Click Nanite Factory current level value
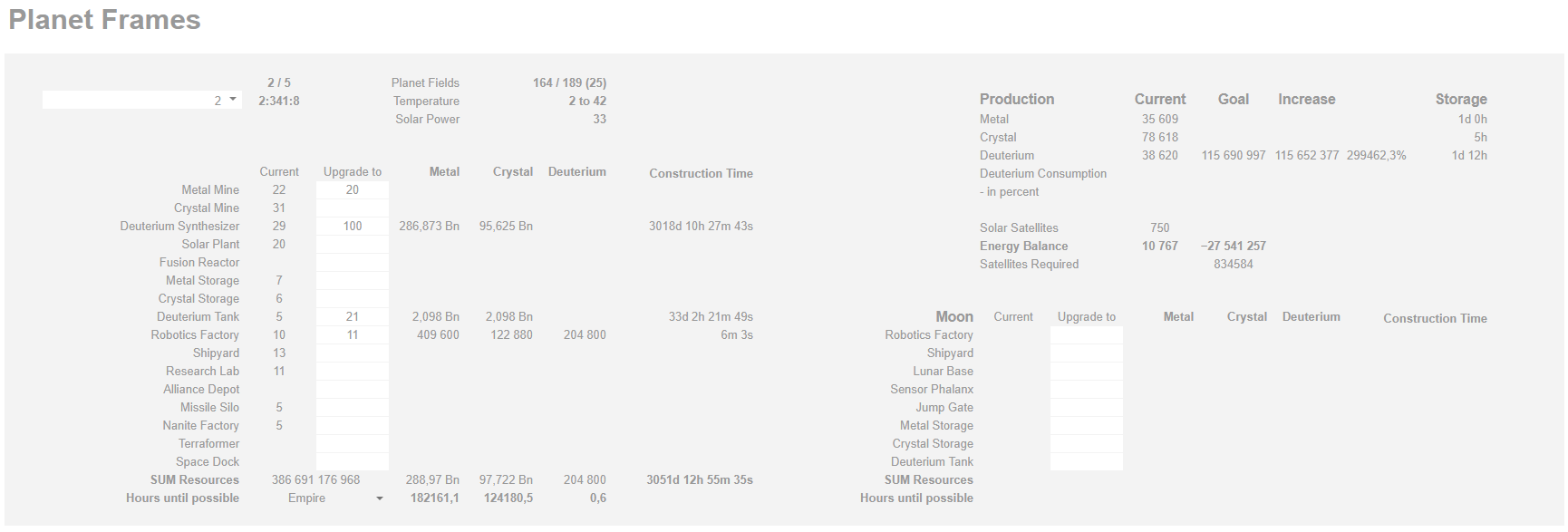This screenshot has height=532, width=1568. click(279, 426)
